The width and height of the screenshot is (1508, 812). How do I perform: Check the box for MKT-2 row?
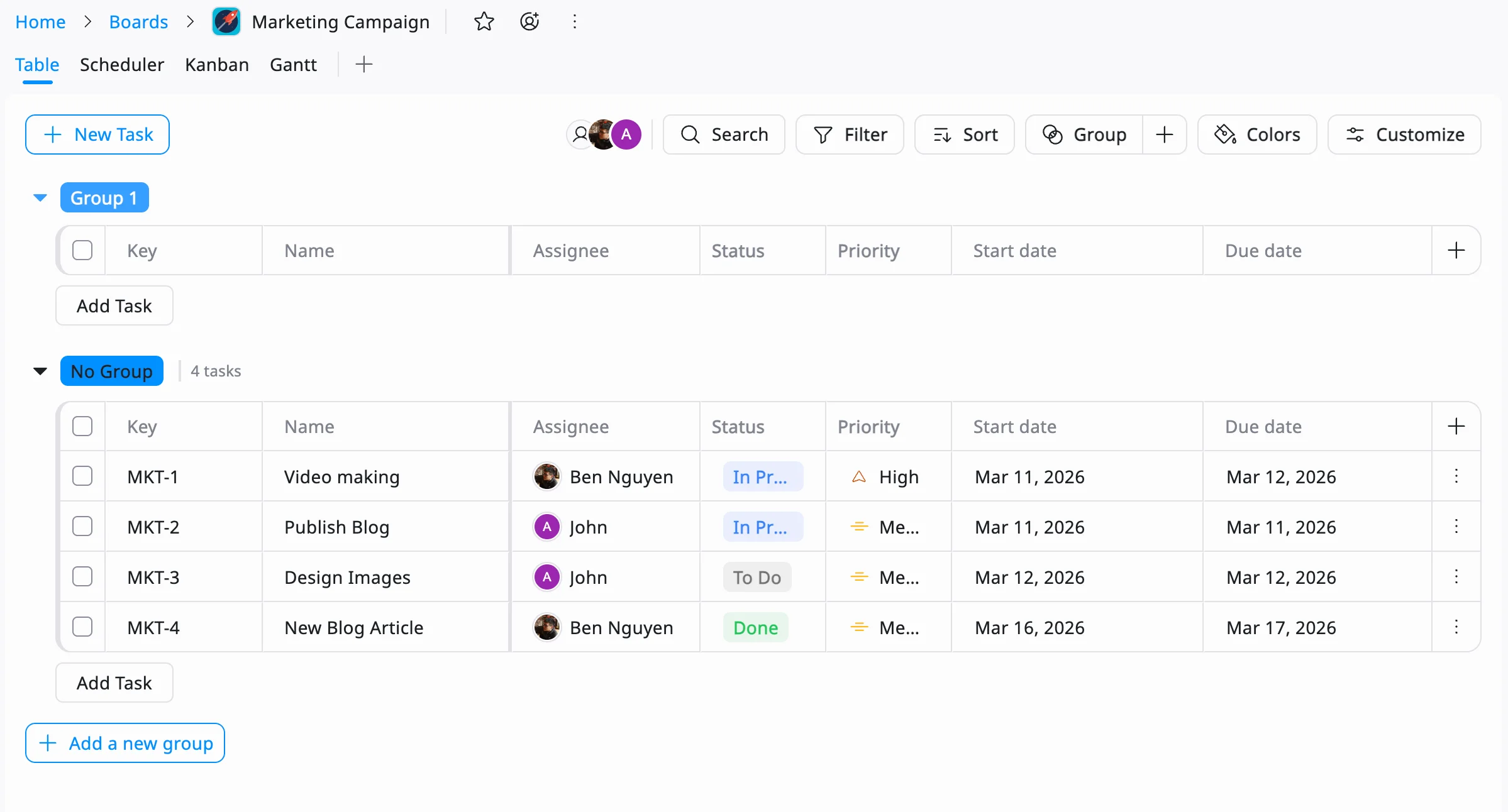[x=82, y=527]
